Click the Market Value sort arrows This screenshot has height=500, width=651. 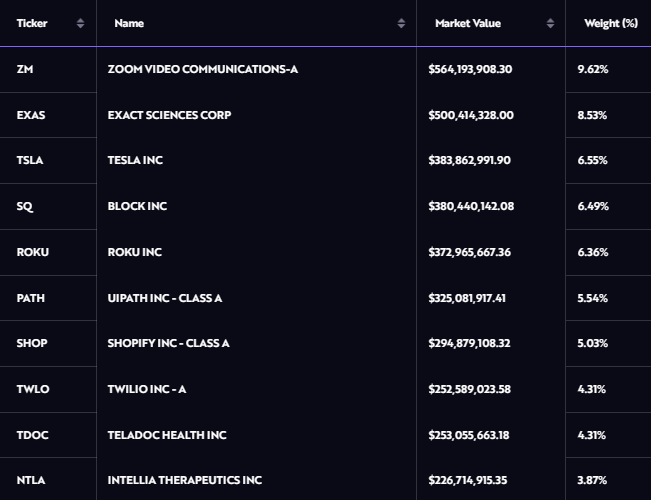click(x=550, y=23)
